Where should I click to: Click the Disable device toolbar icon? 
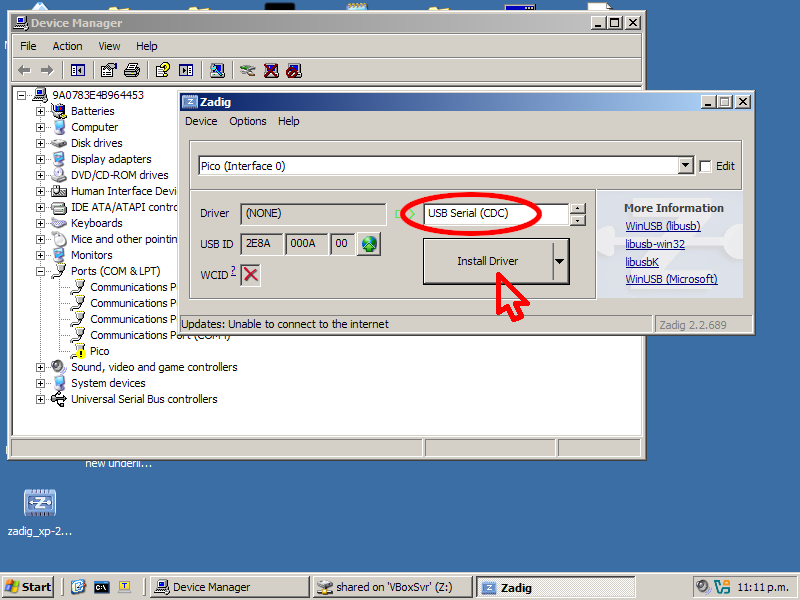tap(293, 70)
